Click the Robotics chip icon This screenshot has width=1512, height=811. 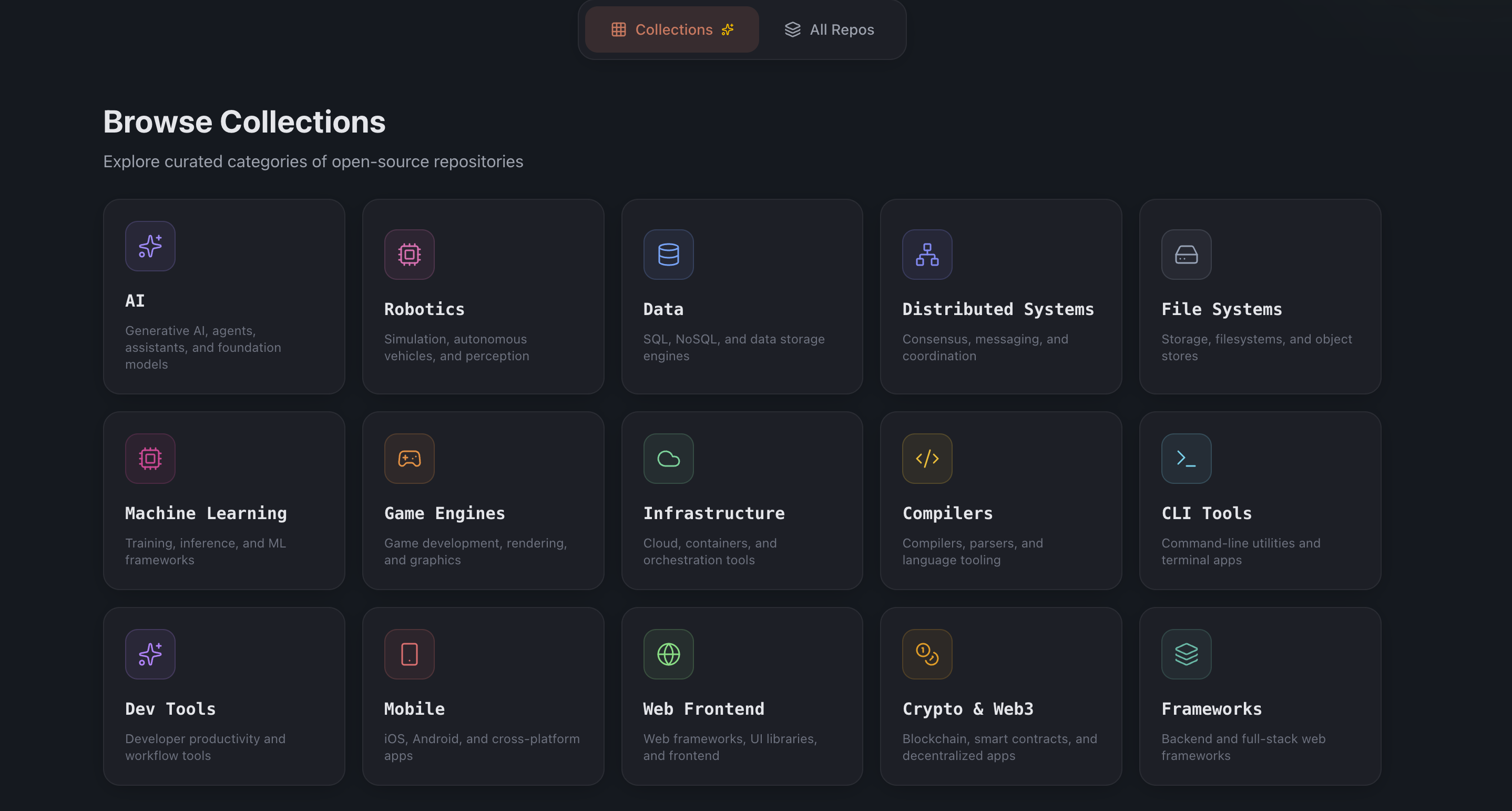409,254
